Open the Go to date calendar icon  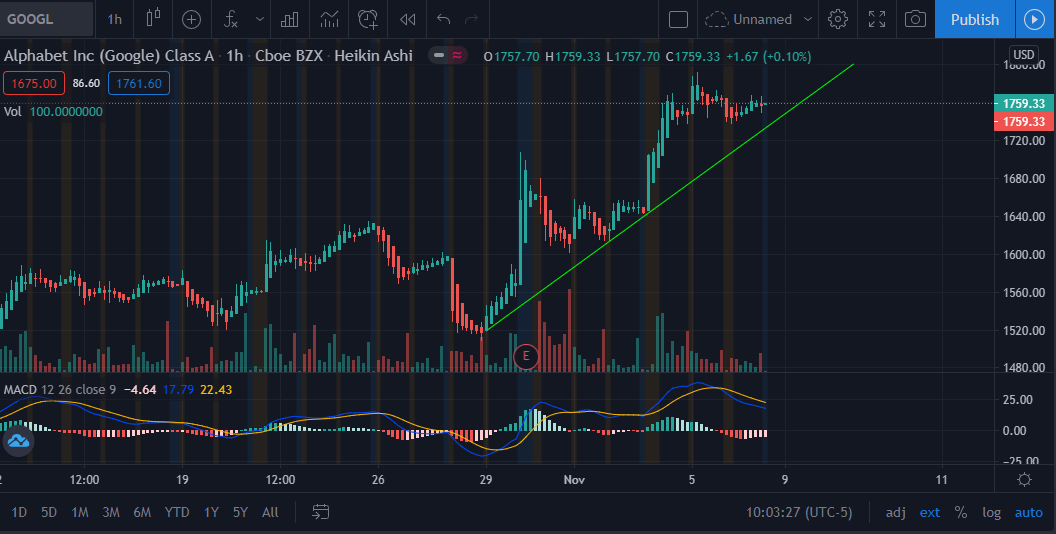(321, 512)
